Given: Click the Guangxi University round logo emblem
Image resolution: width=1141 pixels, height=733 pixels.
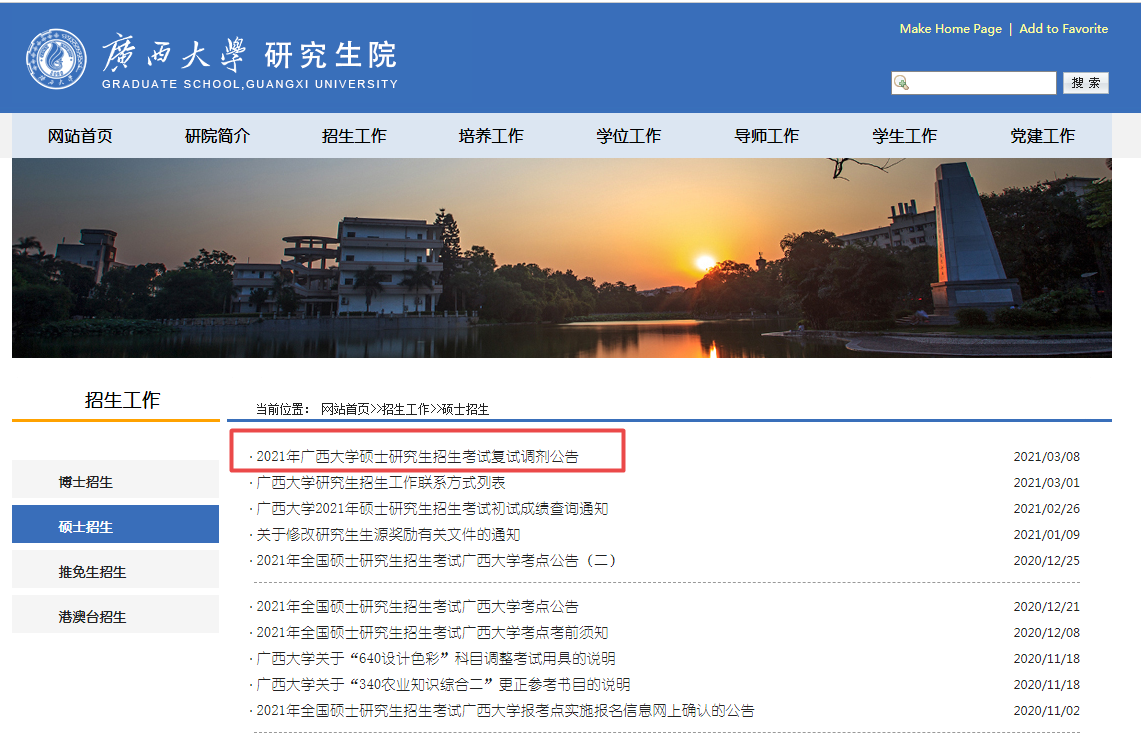Looking at the screenshot, I should [x=56, y=59].
